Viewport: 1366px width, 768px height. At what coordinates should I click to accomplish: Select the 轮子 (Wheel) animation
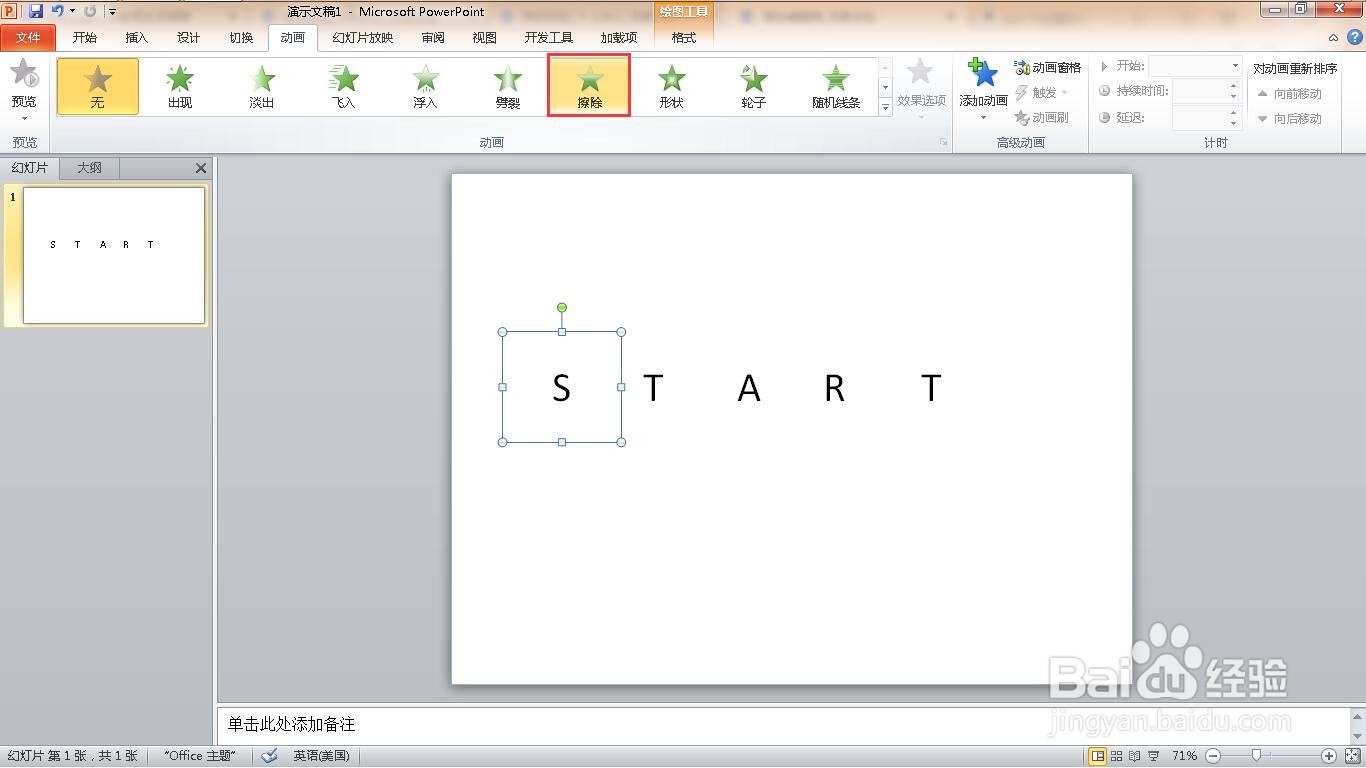coord(754,86)
